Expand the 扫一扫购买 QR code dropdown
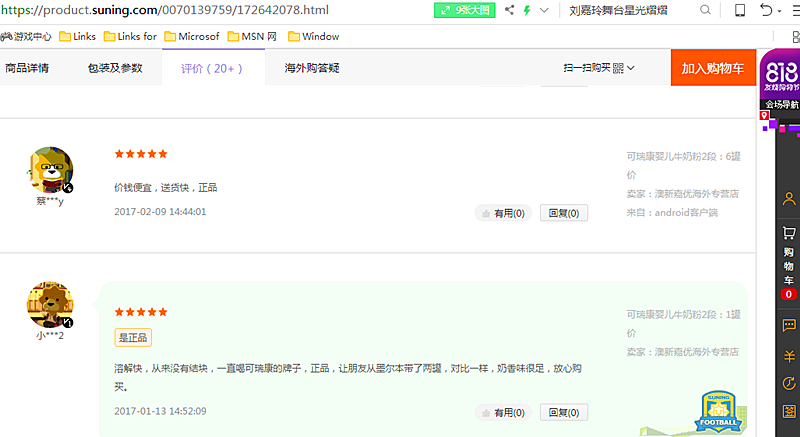The image size is (800, 437). pos(599,68)
